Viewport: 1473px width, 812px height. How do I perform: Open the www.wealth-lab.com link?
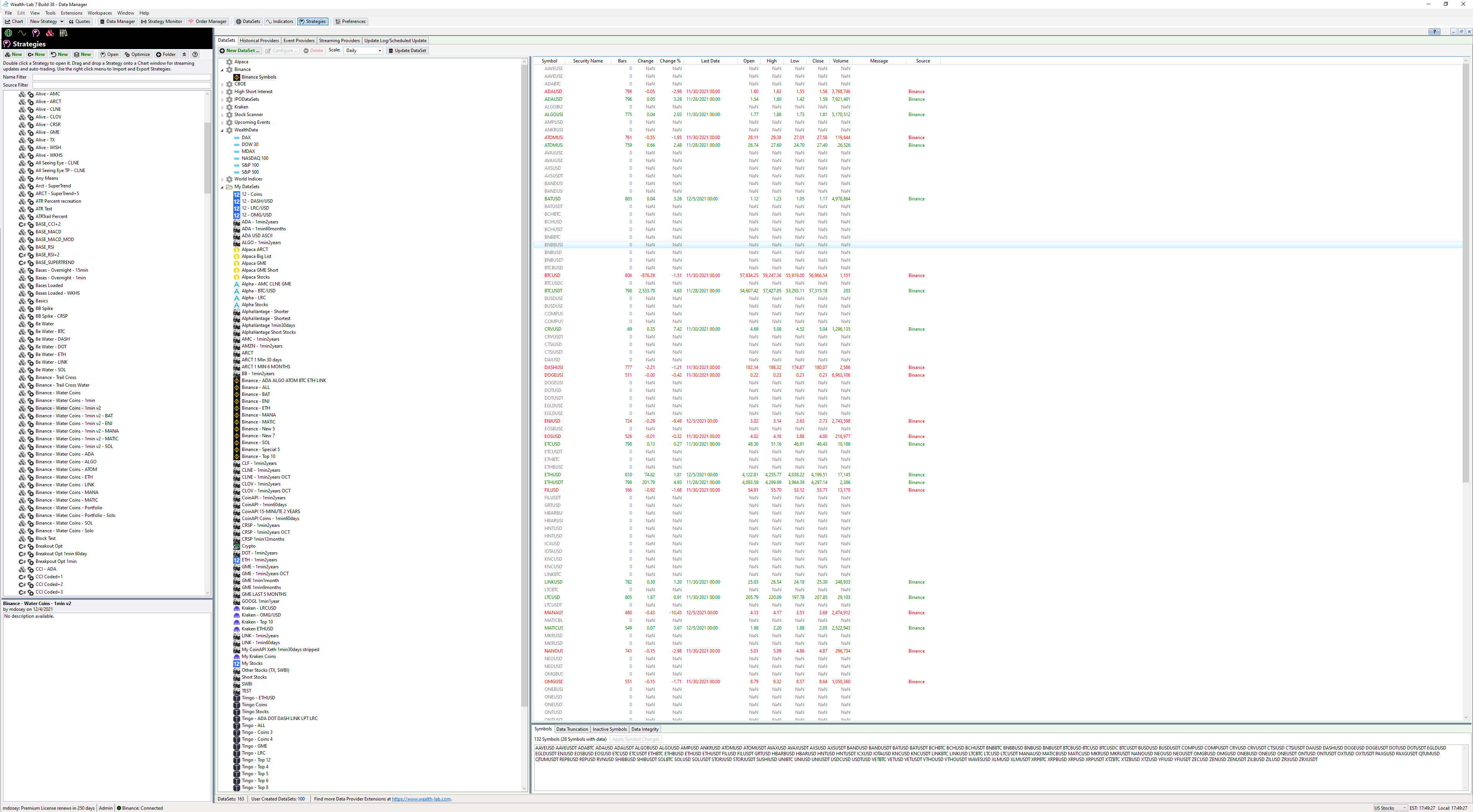(x=421, y=799)
